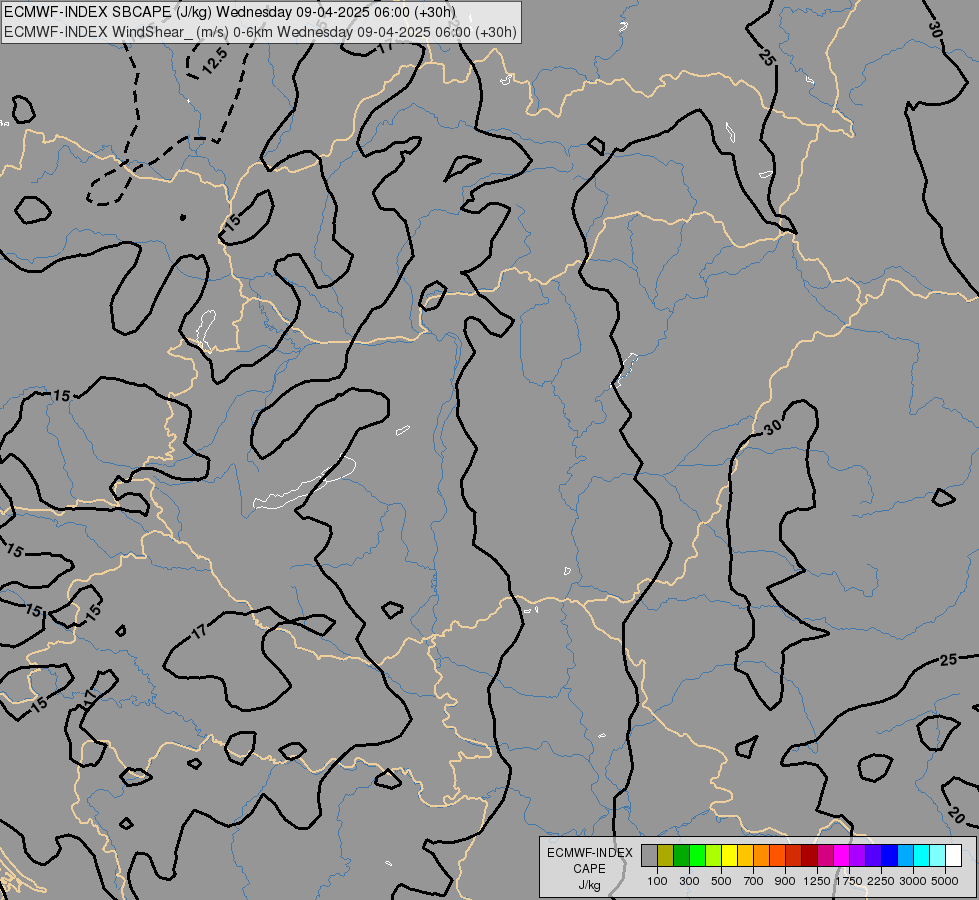
Task: Click the 12.5 dashed contour label
Action: pos(215,62)
